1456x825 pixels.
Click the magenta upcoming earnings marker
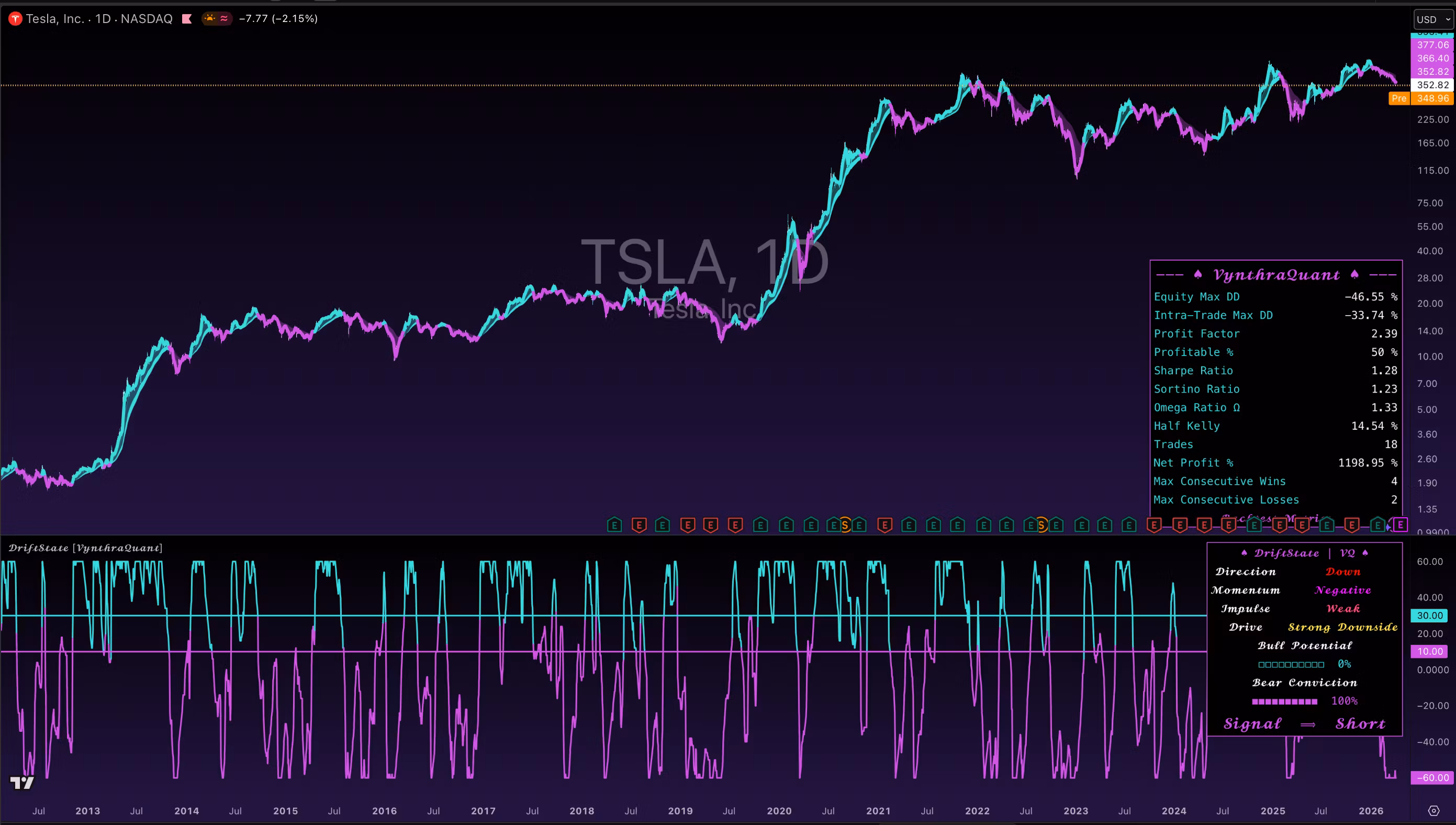tap(1401, 525)
